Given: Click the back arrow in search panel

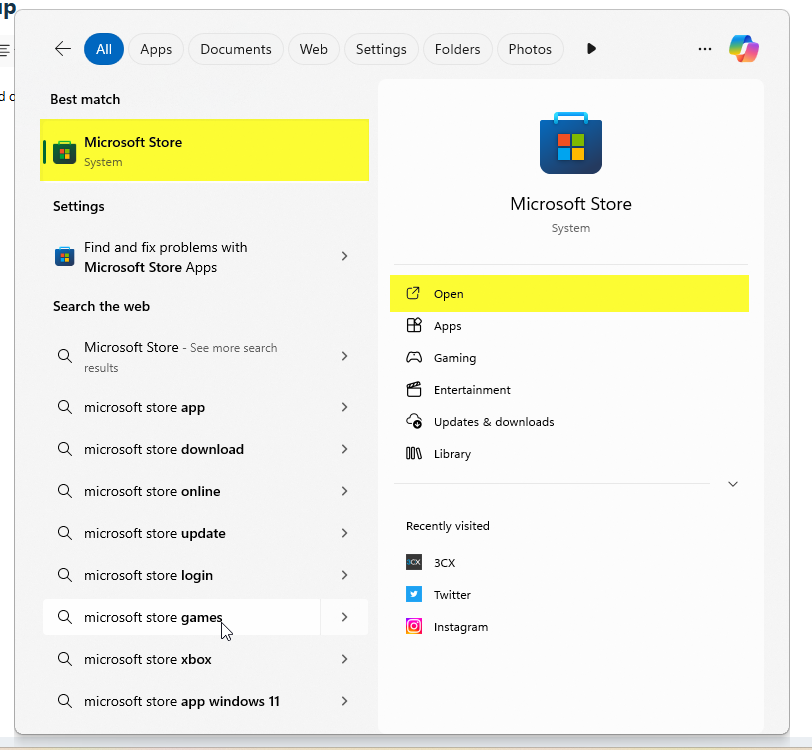Looking at the screenshot, I should point(63,49).
